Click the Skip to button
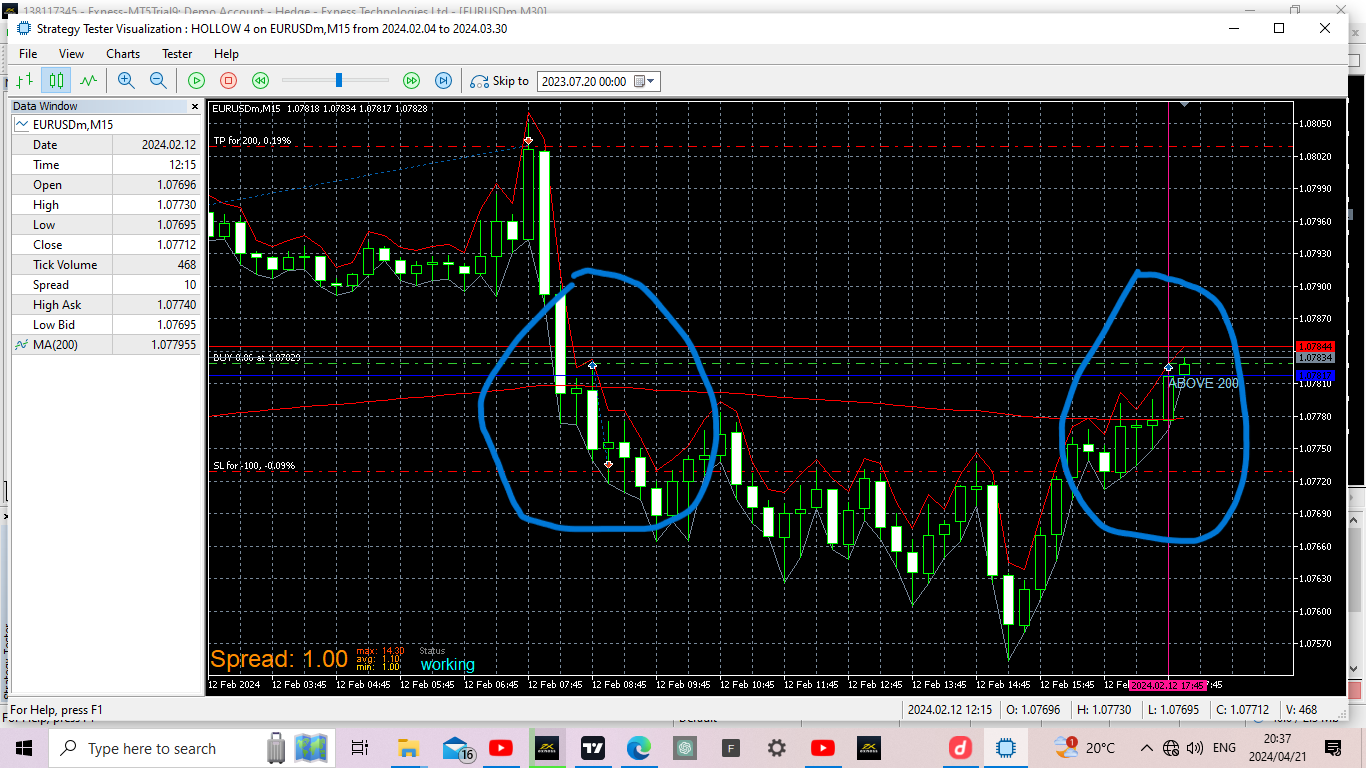Screen dimensions: 1366x768 coord(499,81)
